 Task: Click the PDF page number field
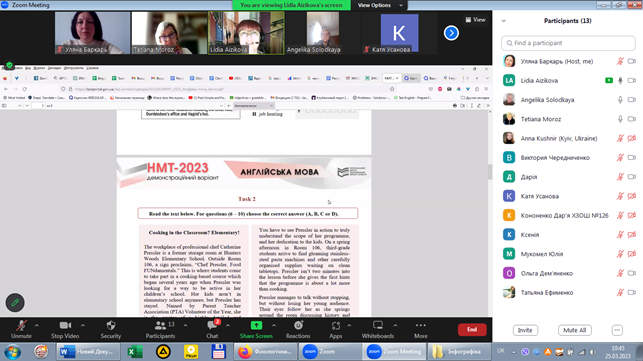38,105
